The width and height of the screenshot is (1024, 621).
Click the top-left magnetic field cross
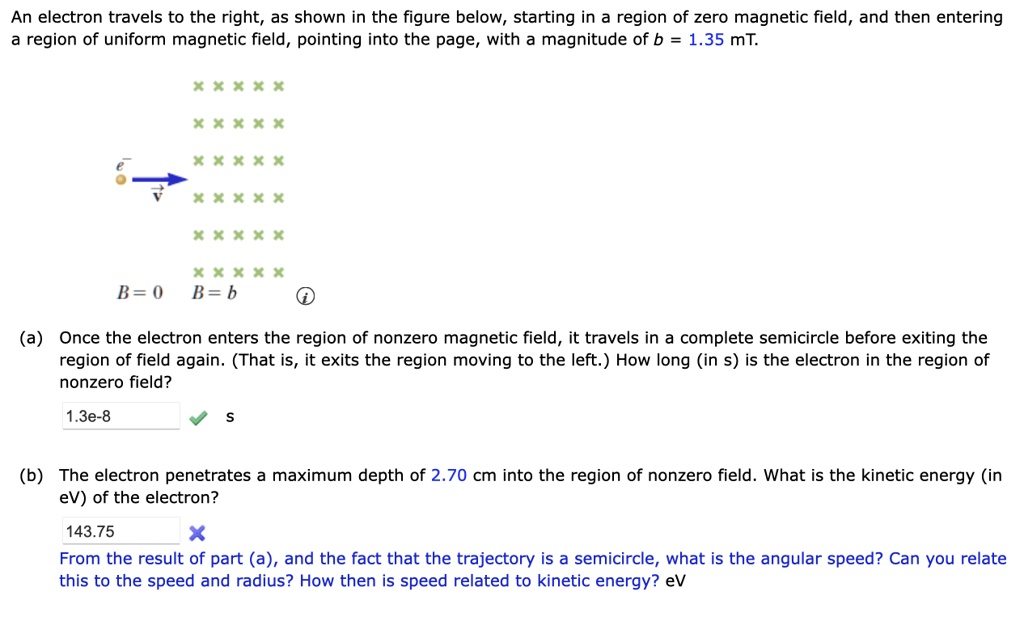tap(198, 86)
